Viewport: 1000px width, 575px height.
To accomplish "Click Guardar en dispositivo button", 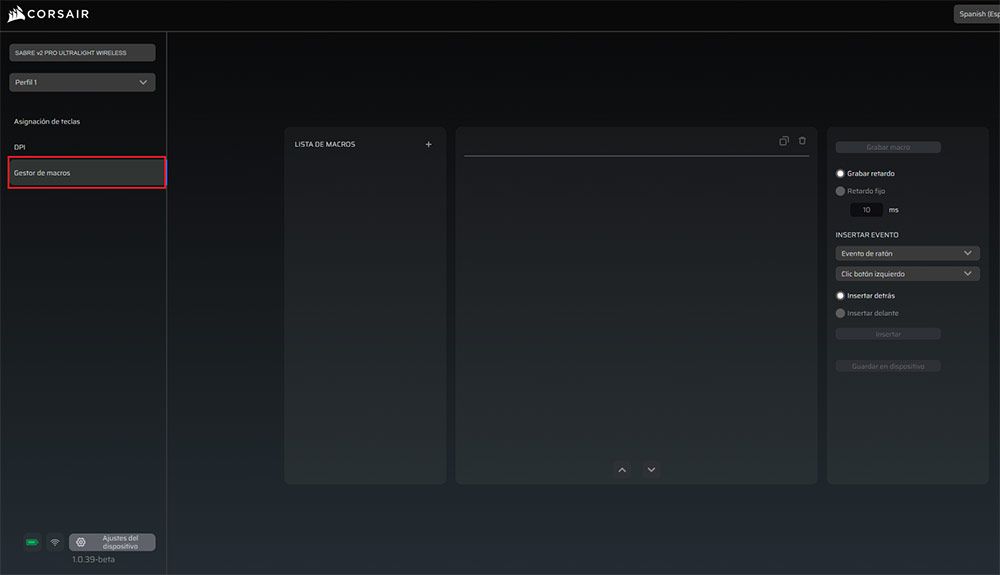I will (888, 366).
